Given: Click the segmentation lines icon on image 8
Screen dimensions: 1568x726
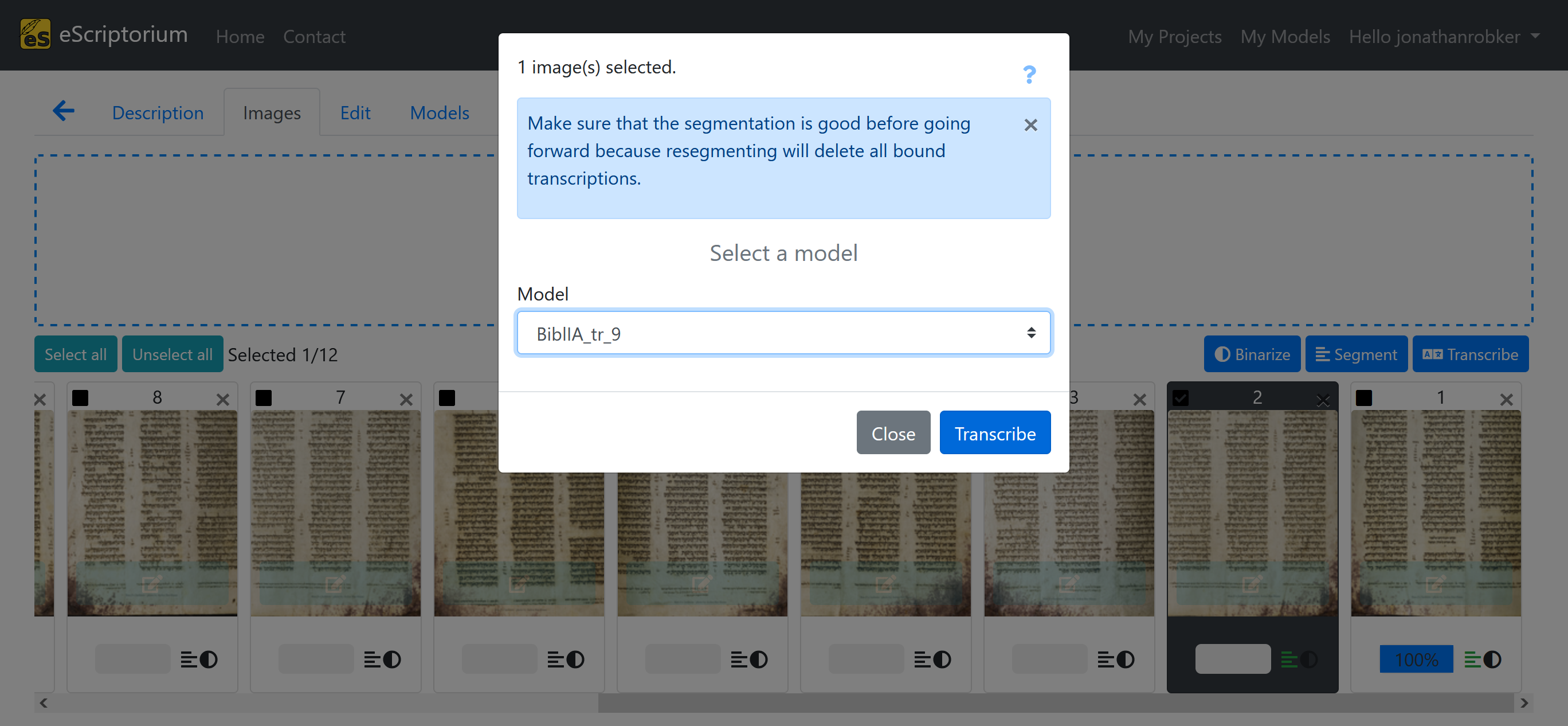Looking at the screenshot, I should click(x=189, y=659).
